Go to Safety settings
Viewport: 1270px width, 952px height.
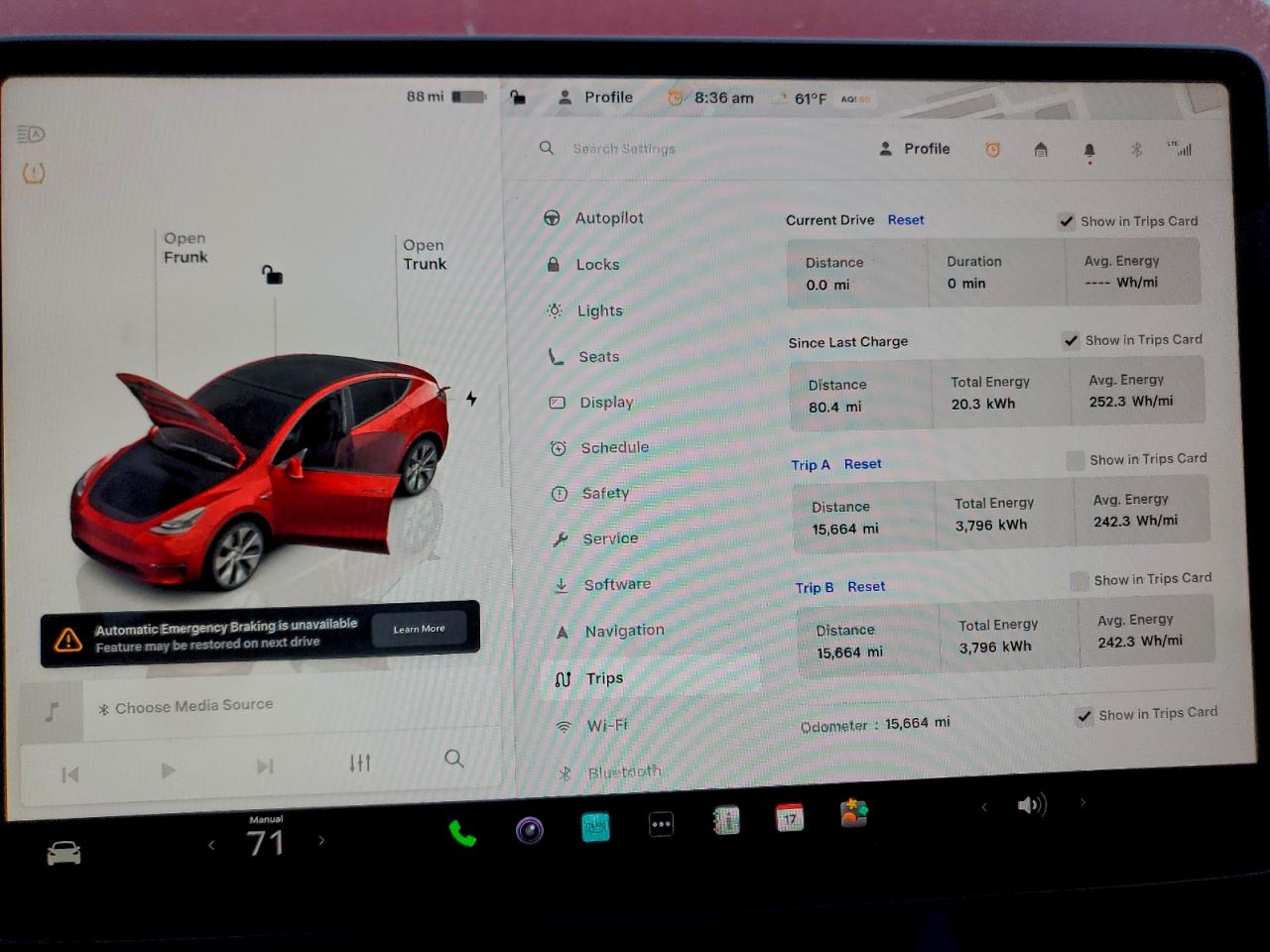[591, 494]
